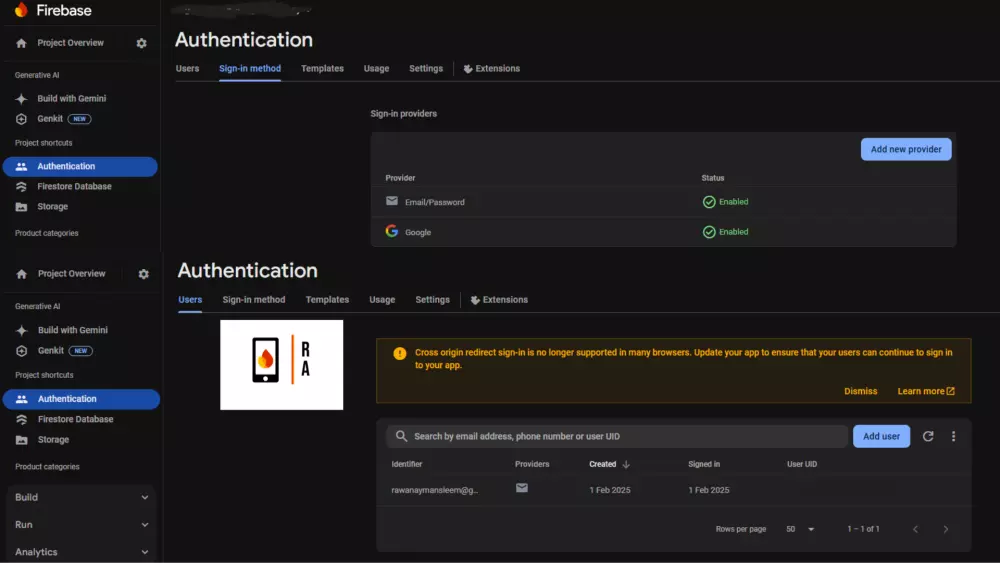This screenshot has height=563, width=1000.
Task: Click the envelope icon of Email/Password provider
Action: [392, 201]
